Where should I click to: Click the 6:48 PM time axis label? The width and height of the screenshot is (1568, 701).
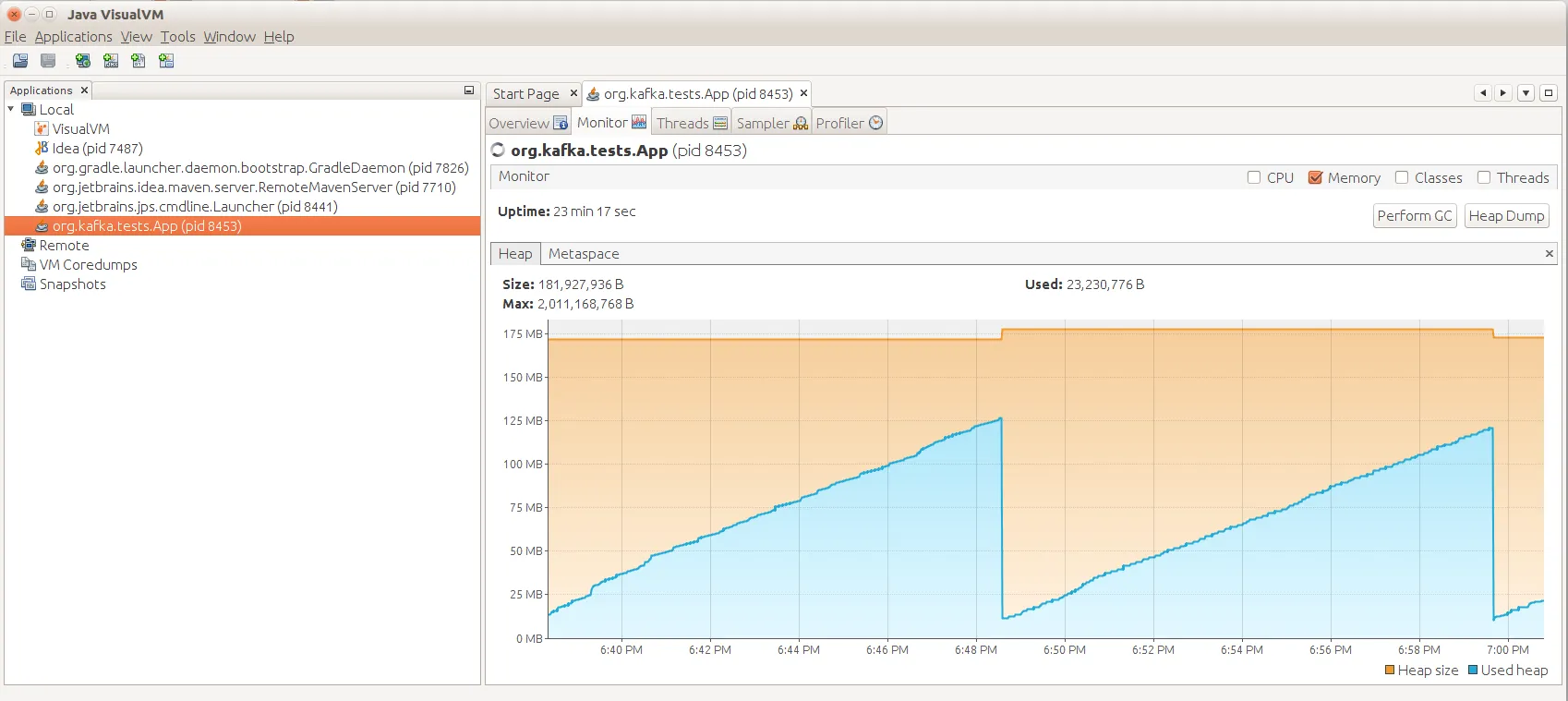[x=976, y=650]
